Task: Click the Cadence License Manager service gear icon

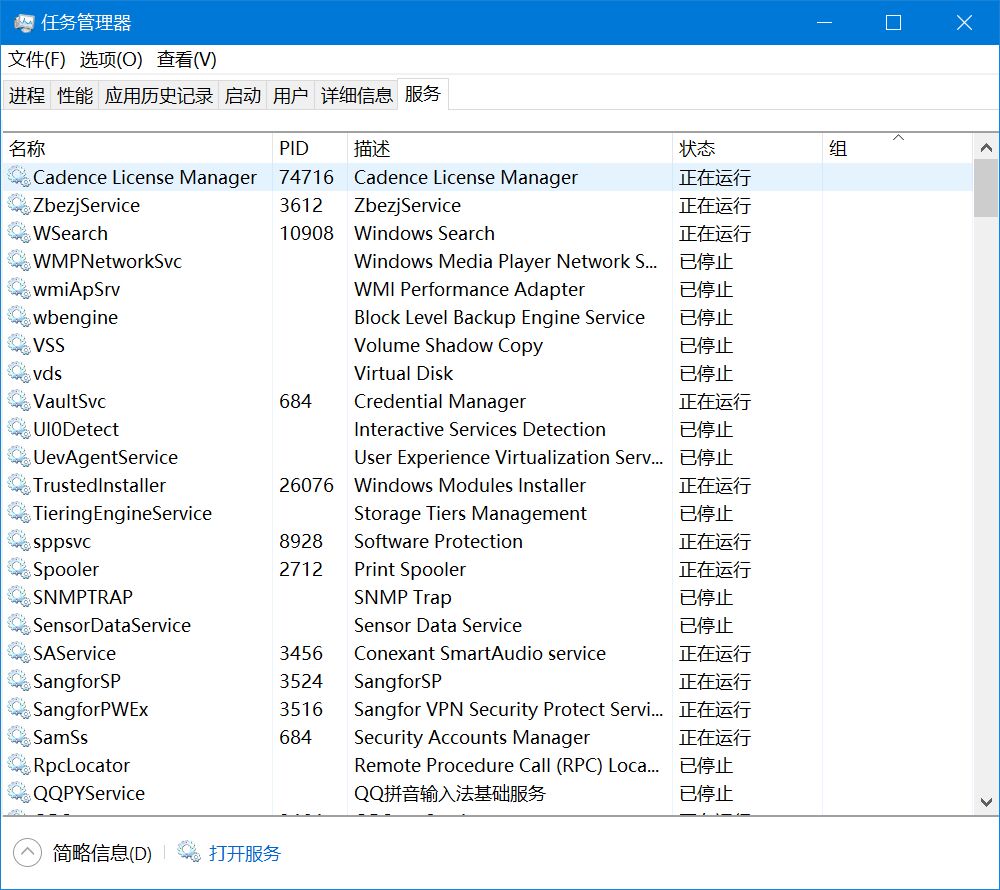Action: coord(18,177)
